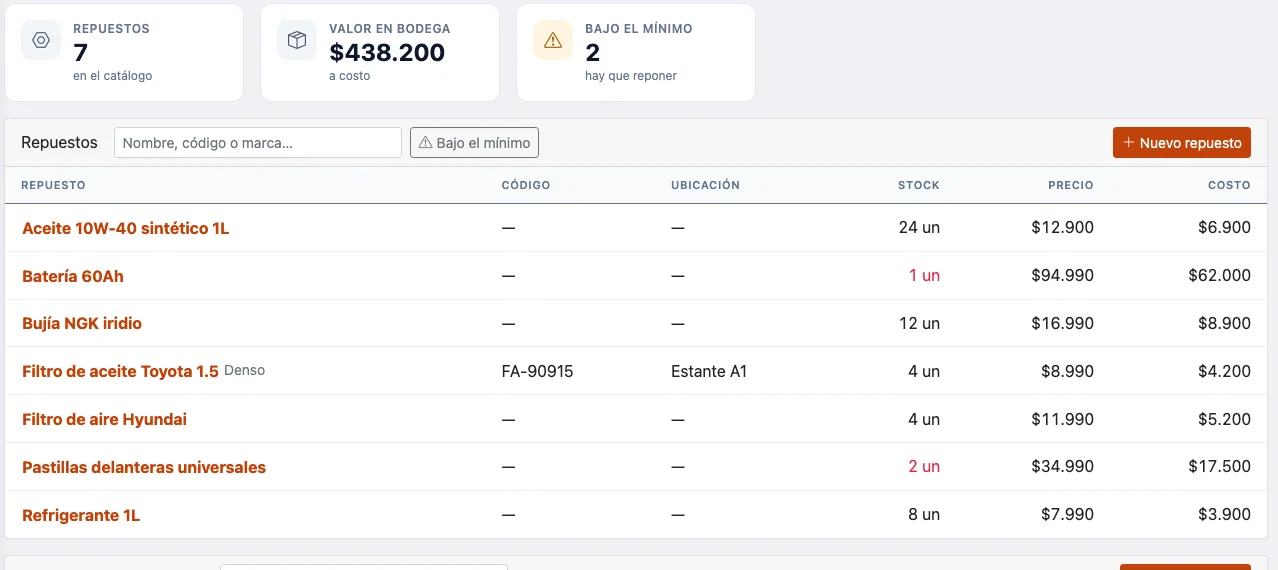Click the cost $6.900
1278x570 pixels.
pyautogui.click(x=1224, y=227)
